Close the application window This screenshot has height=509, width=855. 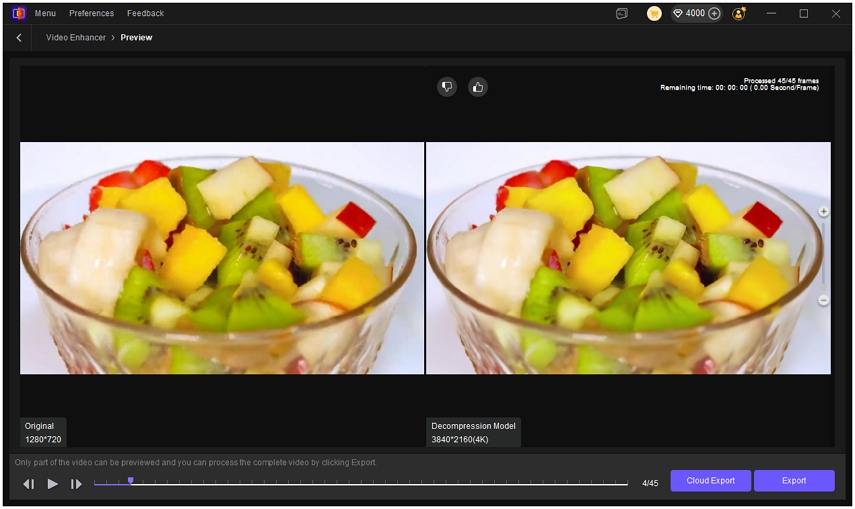click(x=836, y=13)
